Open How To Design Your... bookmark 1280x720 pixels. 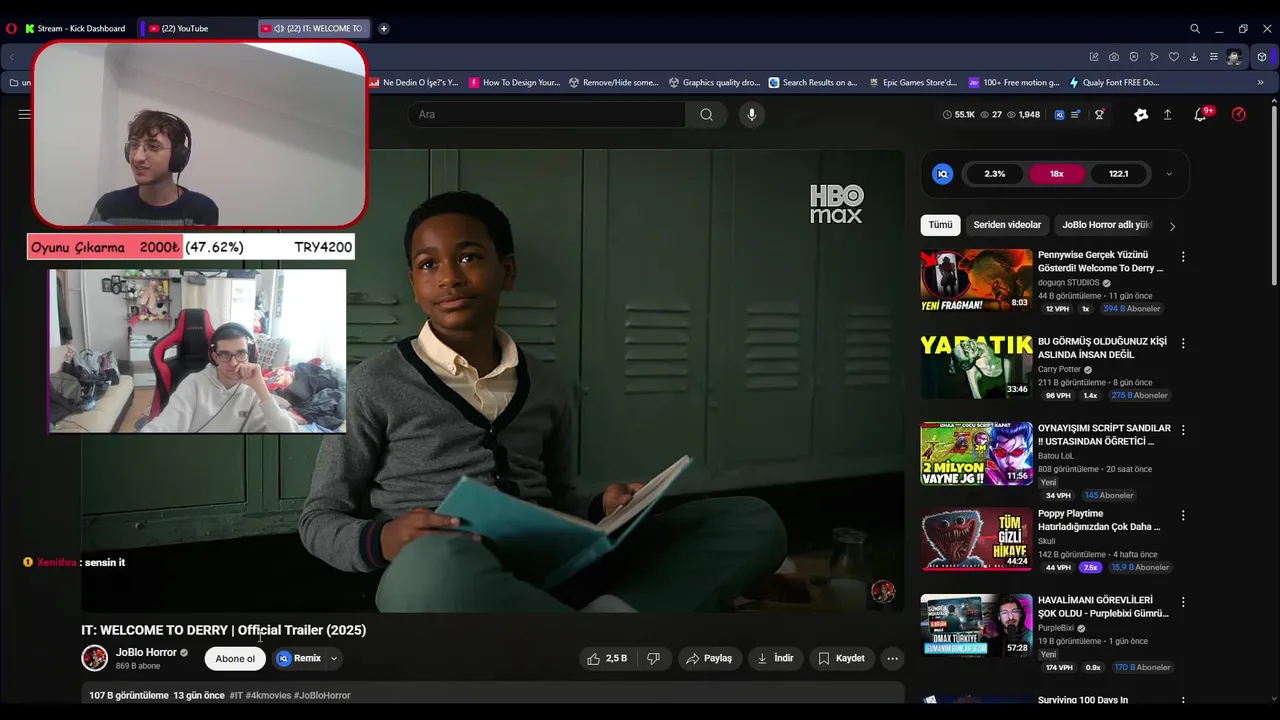514,83
